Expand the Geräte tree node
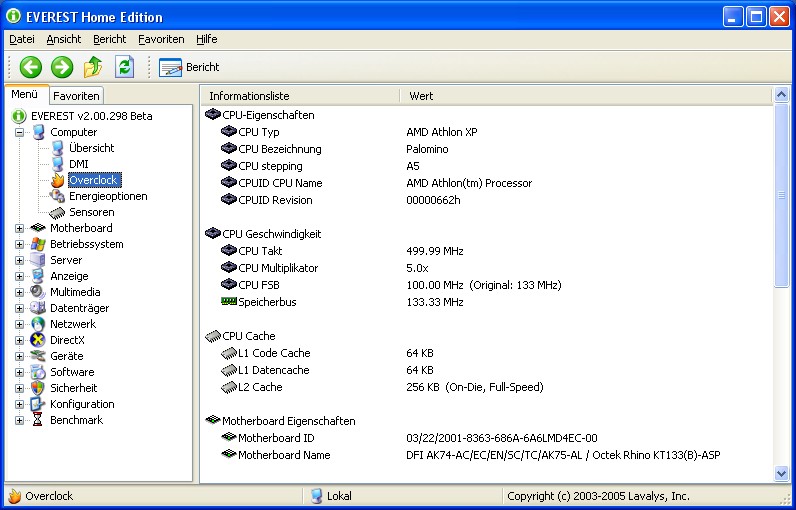 [19, 356]
